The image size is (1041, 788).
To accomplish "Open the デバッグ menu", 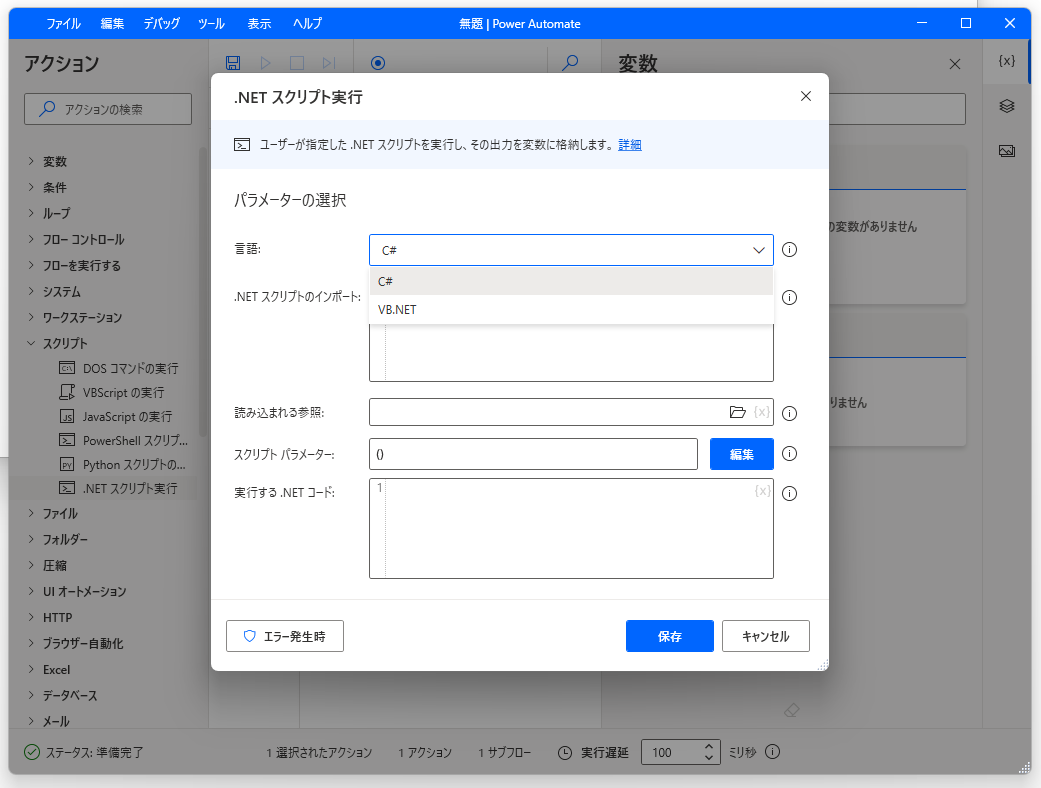I will (163, 23).
